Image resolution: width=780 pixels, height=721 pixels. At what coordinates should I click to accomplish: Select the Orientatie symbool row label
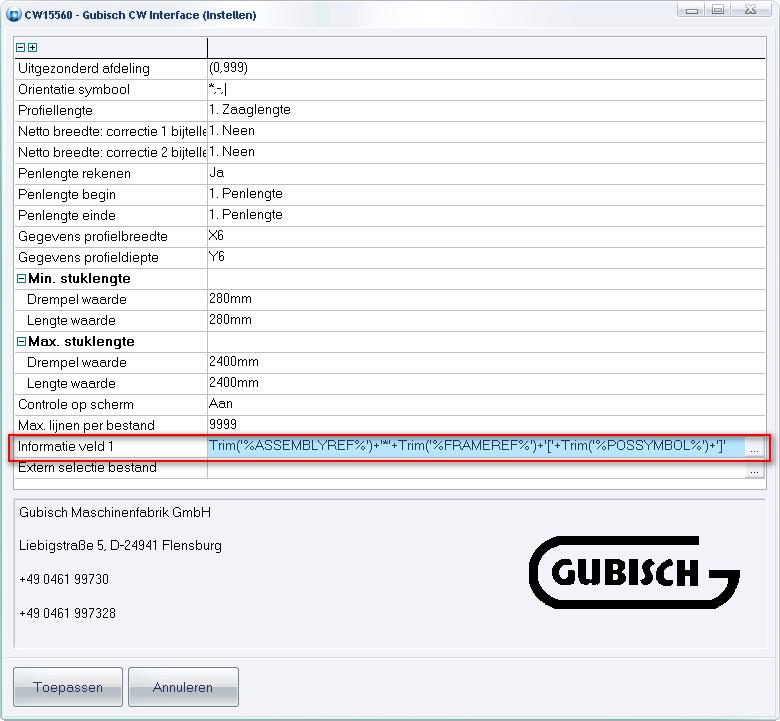click(74, 90)
